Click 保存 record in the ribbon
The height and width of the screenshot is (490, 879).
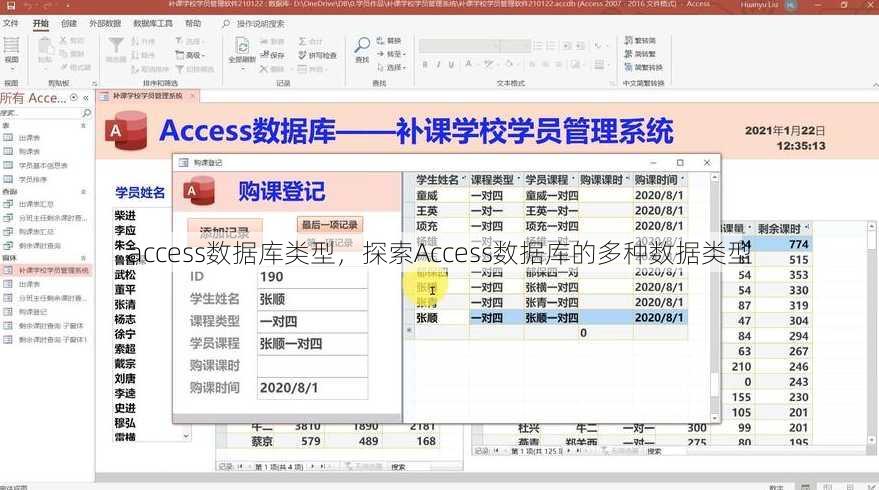(x=272, y=55)
